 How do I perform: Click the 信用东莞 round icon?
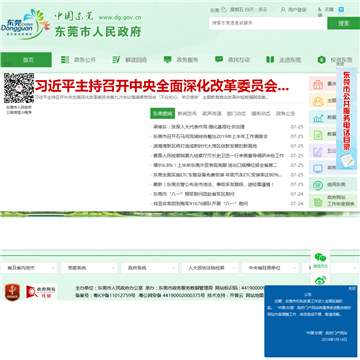click(318, 185)
